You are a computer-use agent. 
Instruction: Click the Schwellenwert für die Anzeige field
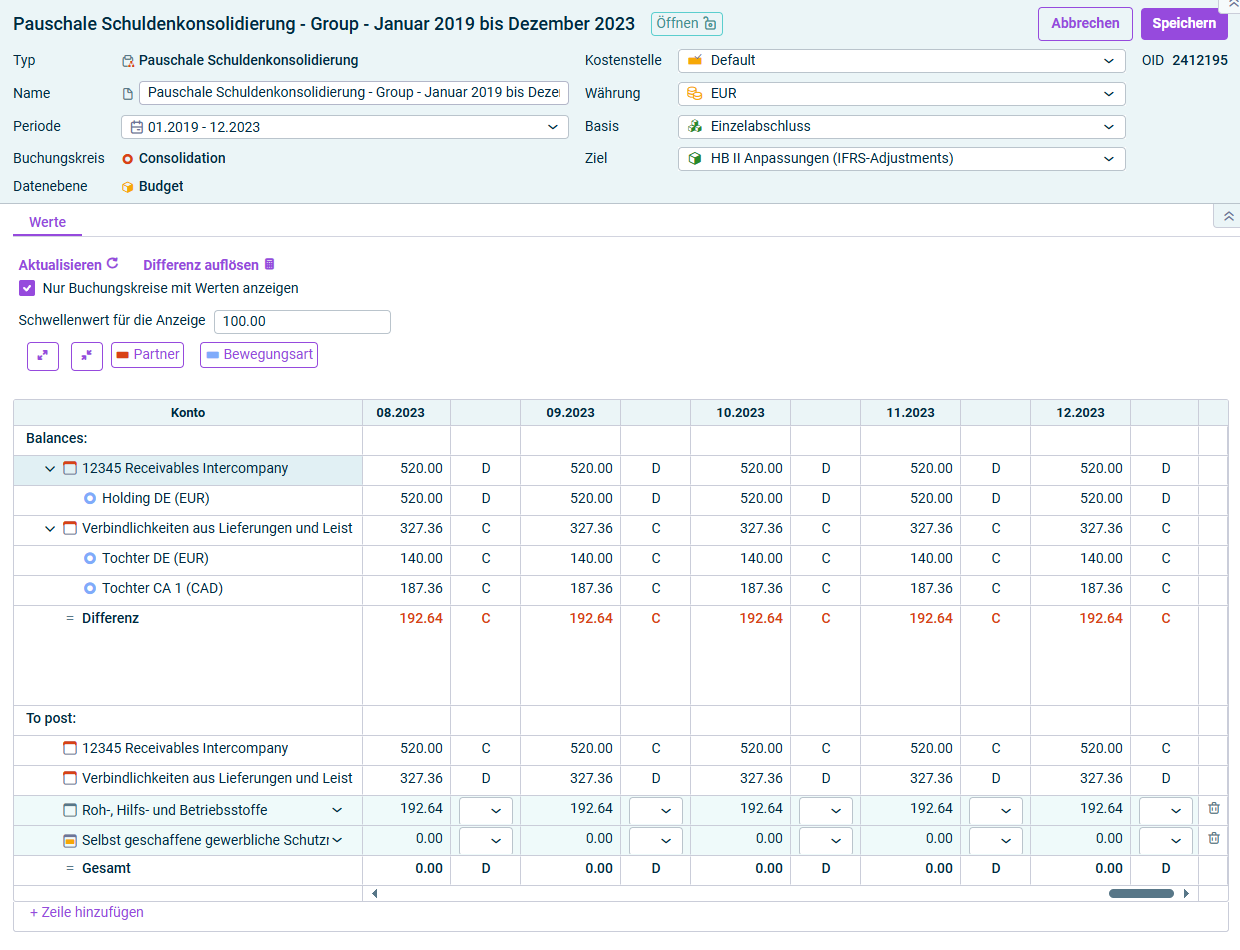click(x=302, y=322)
